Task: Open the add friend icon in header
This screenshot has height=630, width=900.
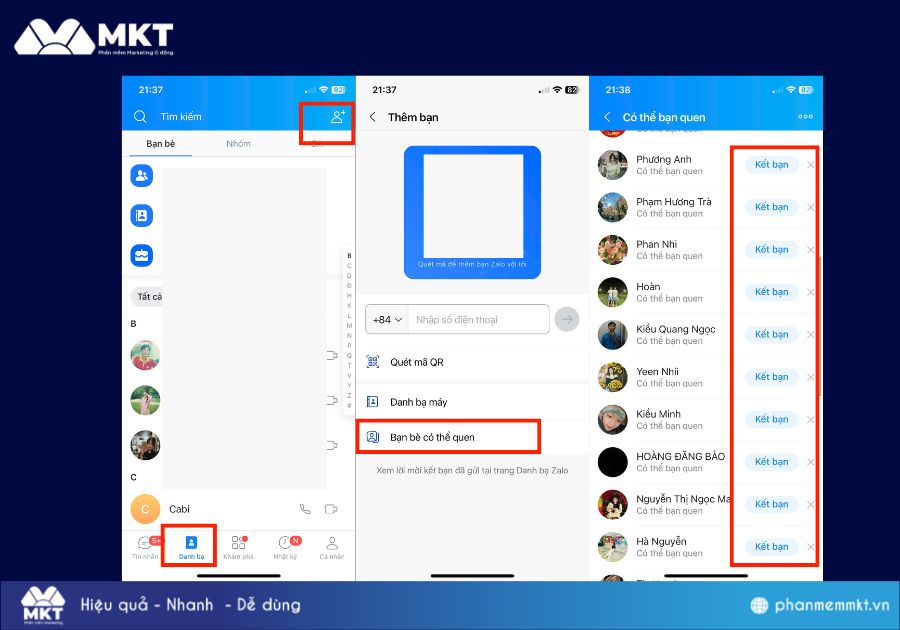Action: (x=338, y=116)
